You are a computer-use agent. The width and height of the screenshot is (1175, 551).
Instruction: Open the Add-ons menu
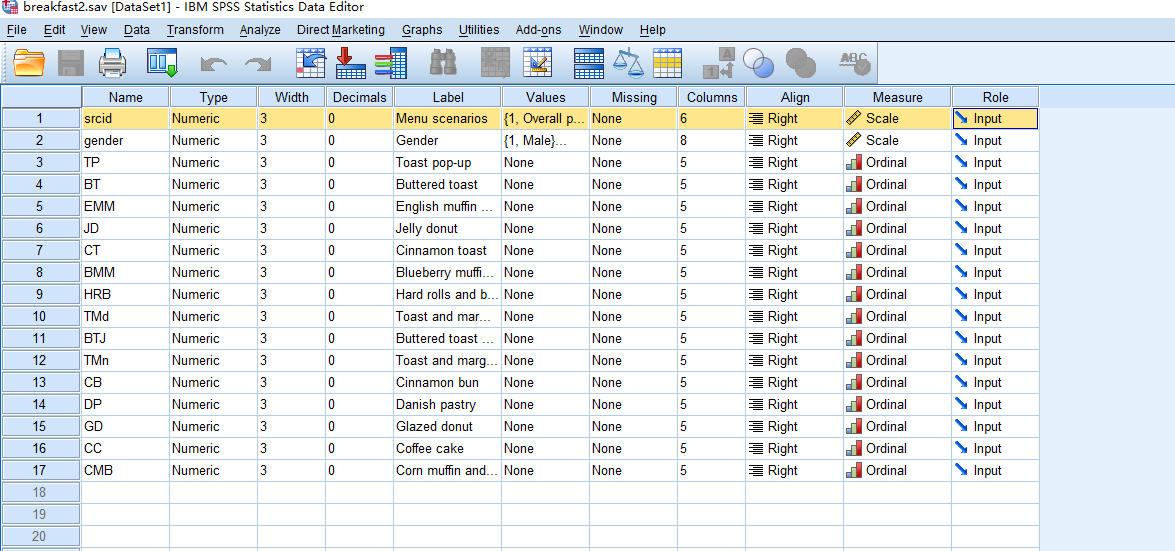coord(538,30)
